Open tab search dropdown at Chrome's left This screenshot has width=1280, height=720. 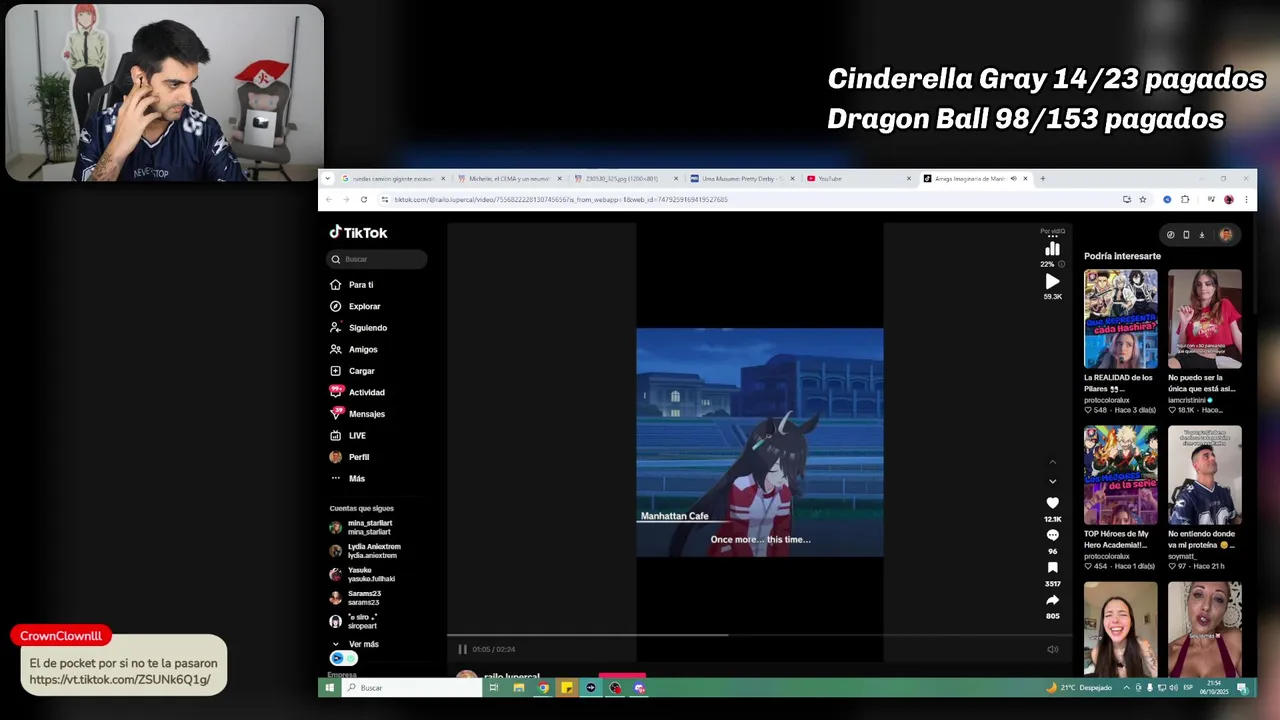pyautogui.click(x=328, y=179)
